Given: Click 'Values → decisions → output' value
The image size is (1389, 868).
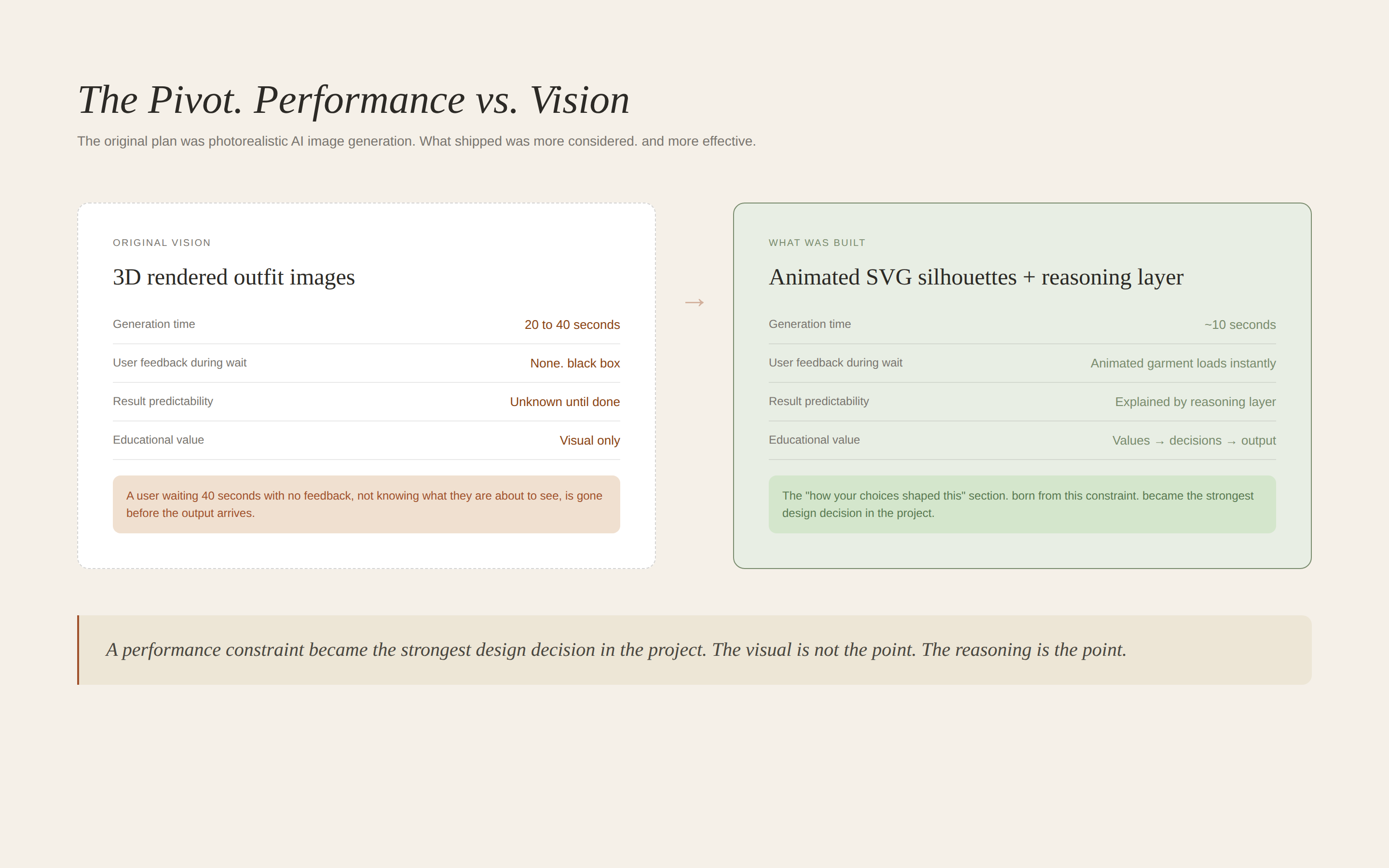Looking at the screenshot, I should point(1194,440).
